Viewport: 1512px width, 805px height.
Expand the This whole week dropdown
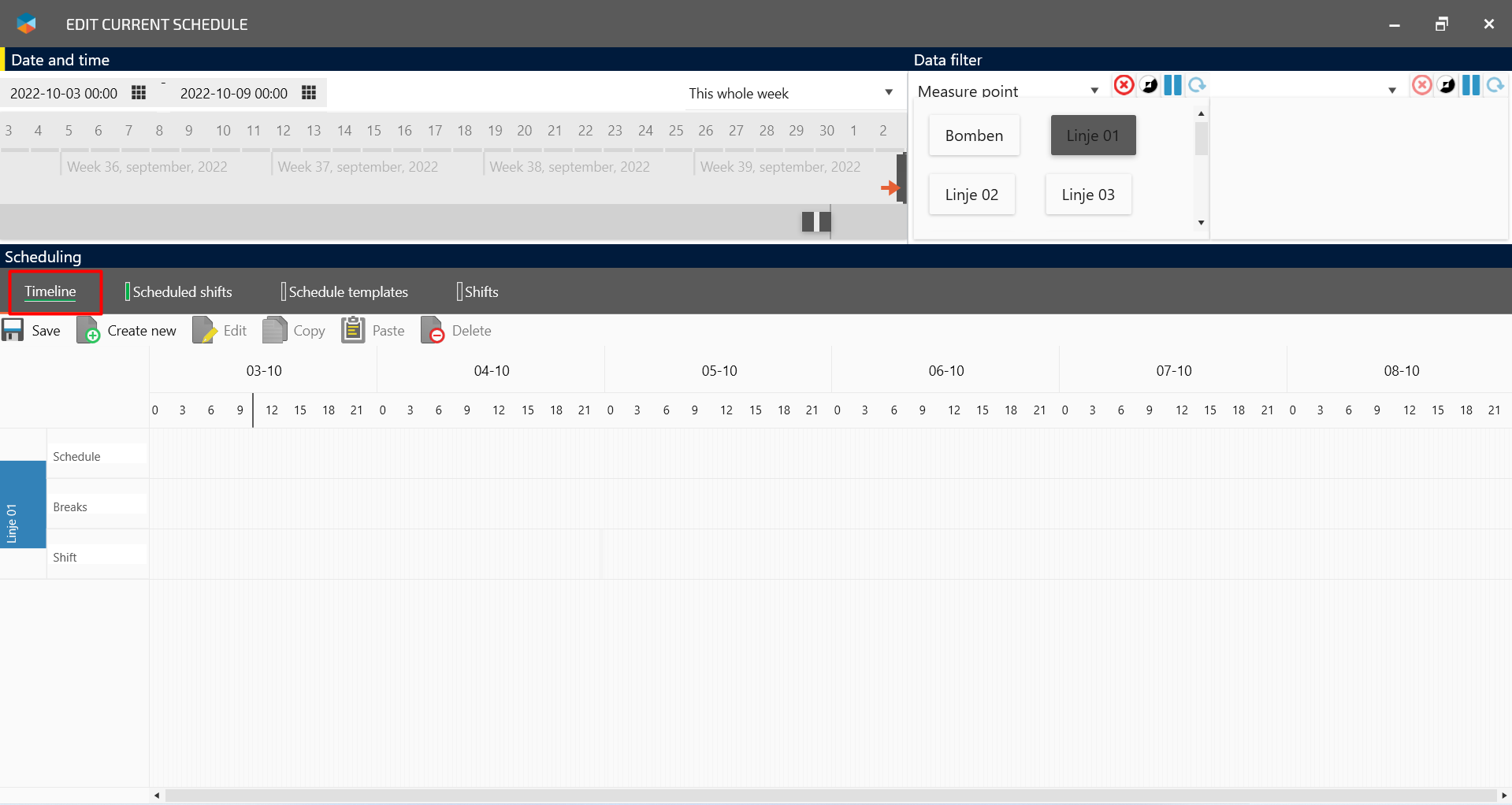pyautogui.click(x=889, y=93)
